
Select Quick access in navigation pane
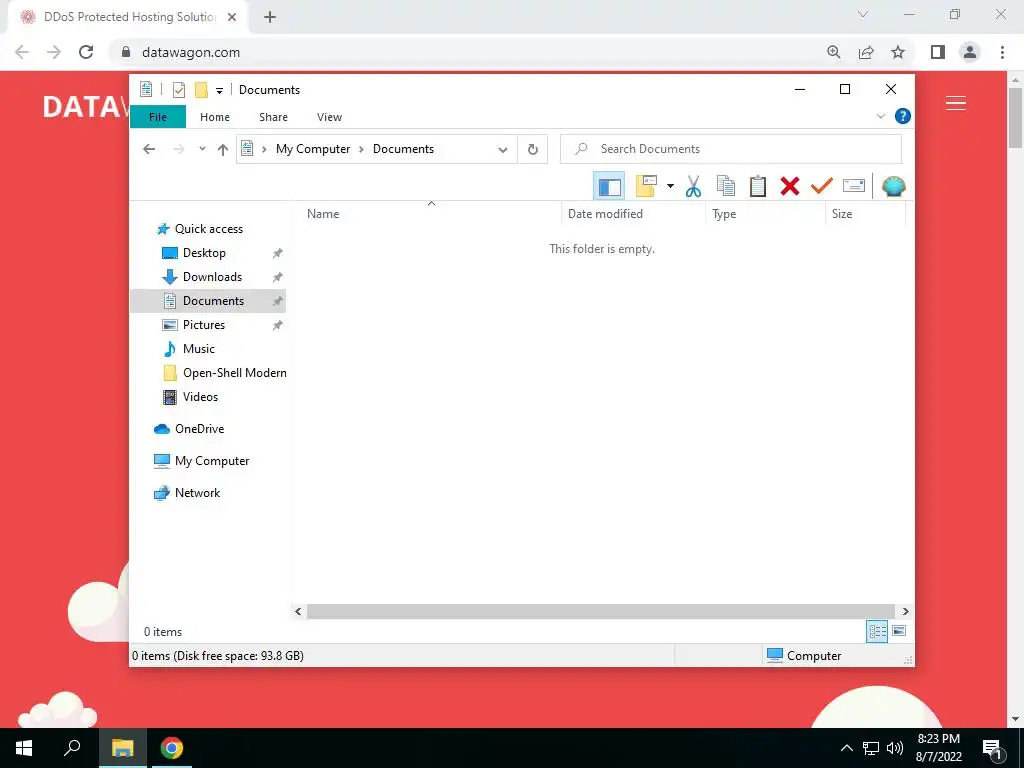point(208,229)
